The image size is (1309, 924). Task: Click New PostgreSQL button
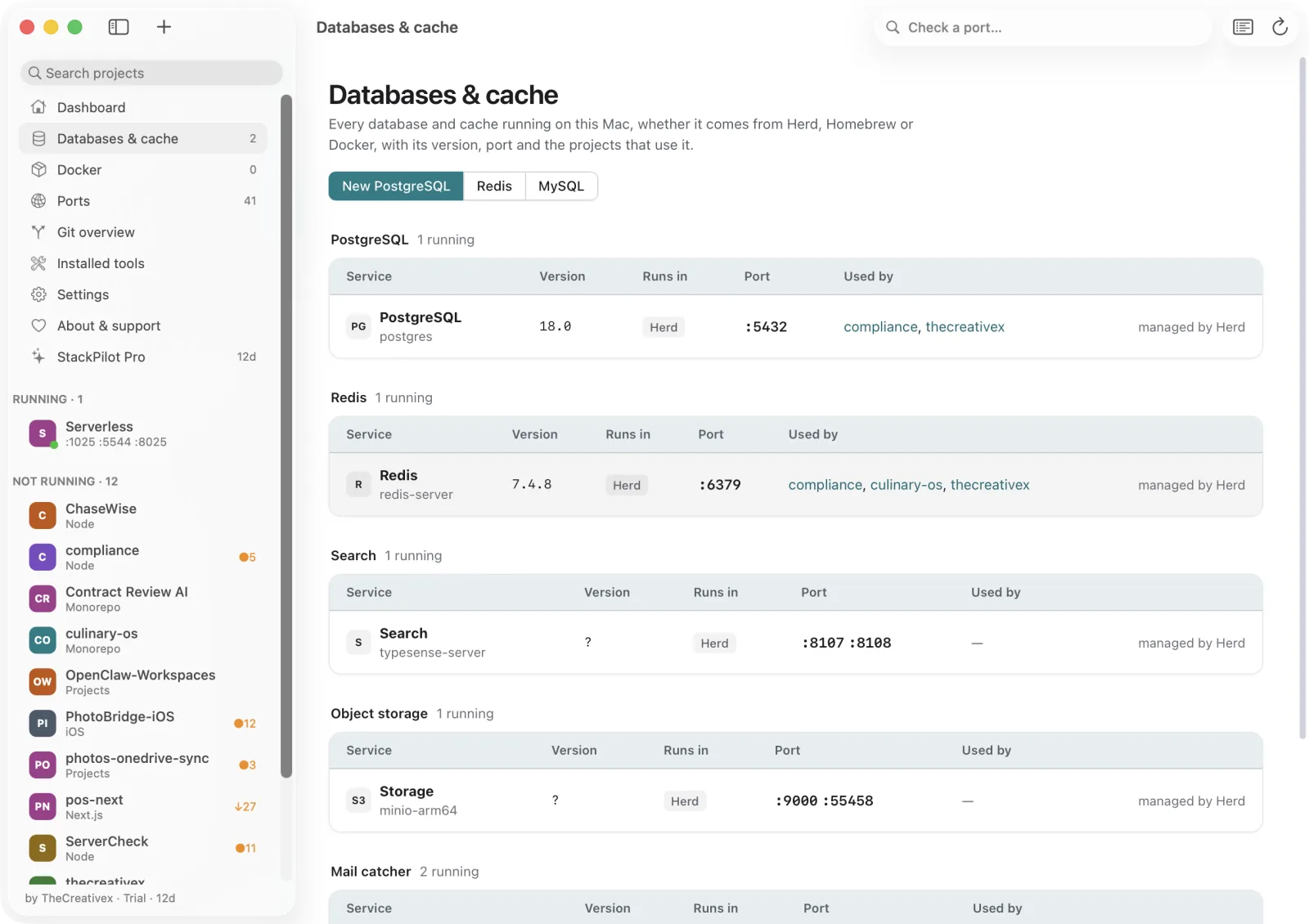click(396, 186)
